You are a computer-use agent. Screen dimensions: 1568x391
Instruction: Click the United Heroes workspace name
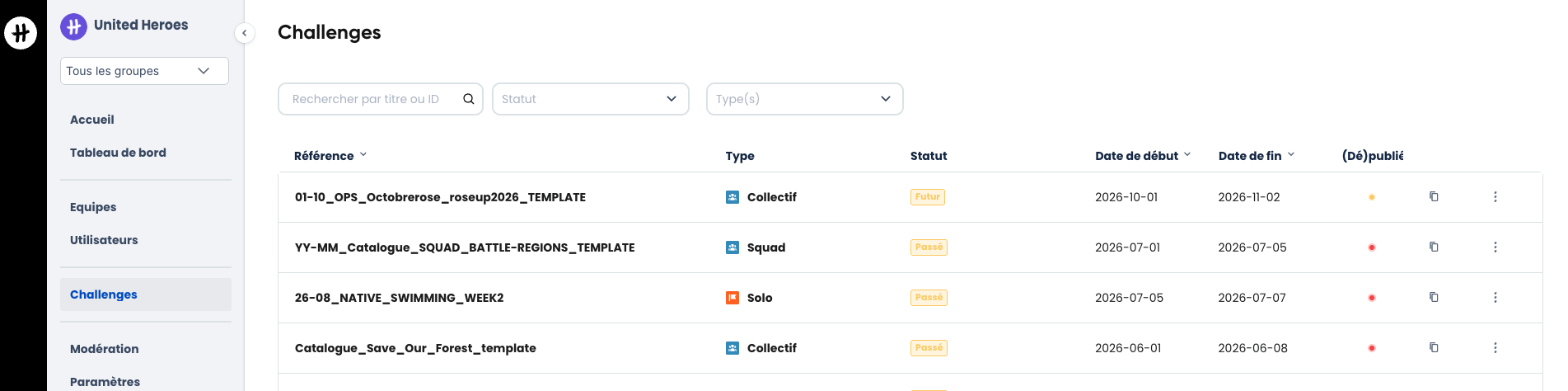[141, 25]
